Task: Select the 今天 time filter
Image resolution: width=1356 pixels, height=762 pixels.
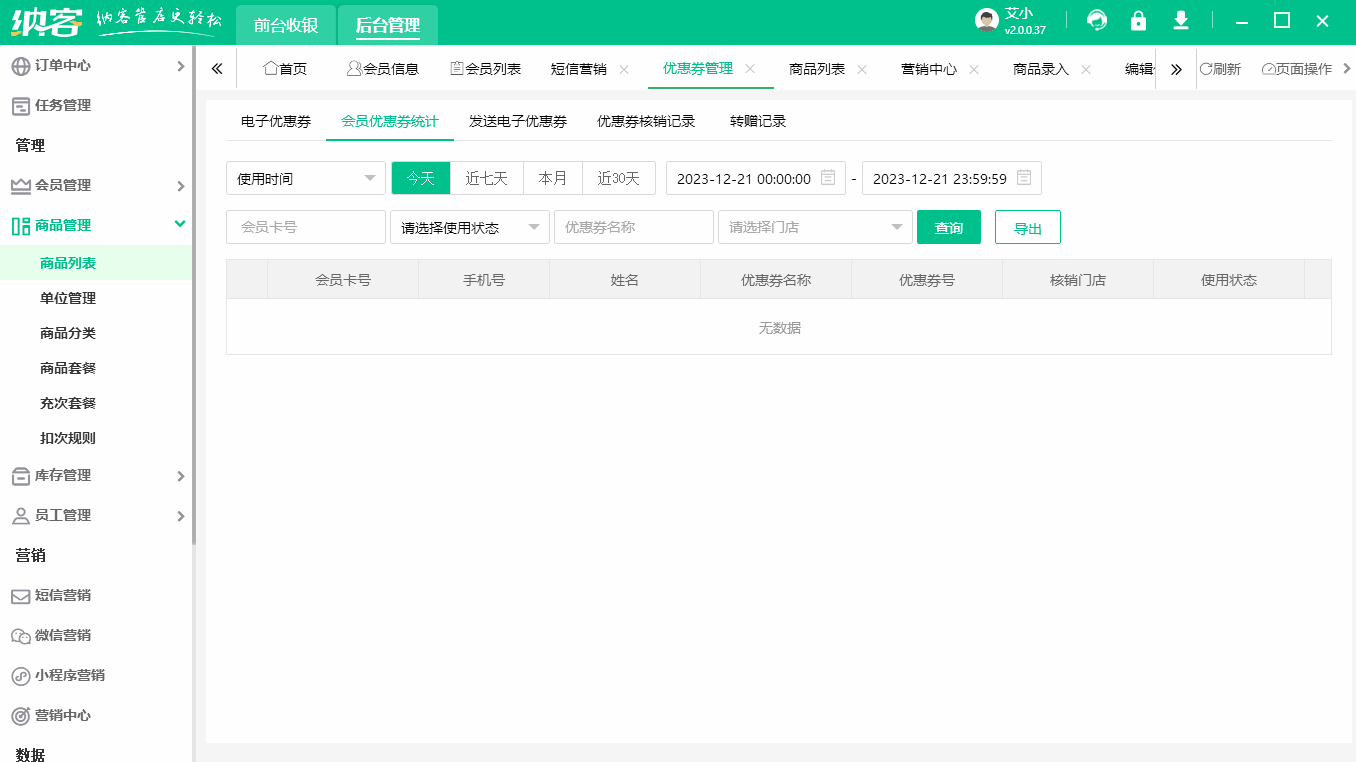Action: tap(420, 178)
